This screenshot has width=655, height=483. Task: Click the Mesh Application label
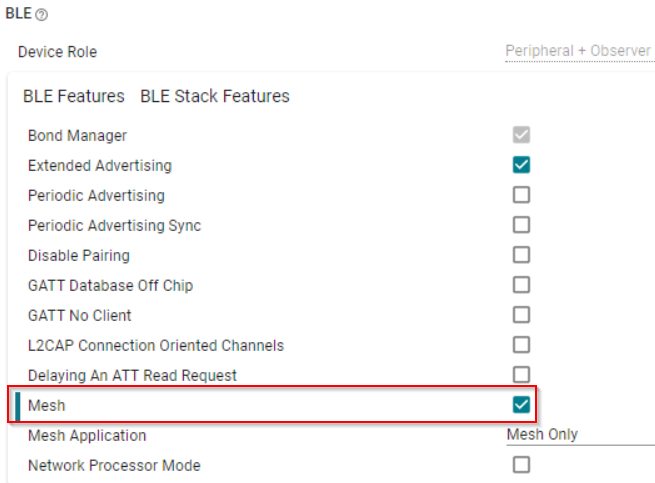87,436
